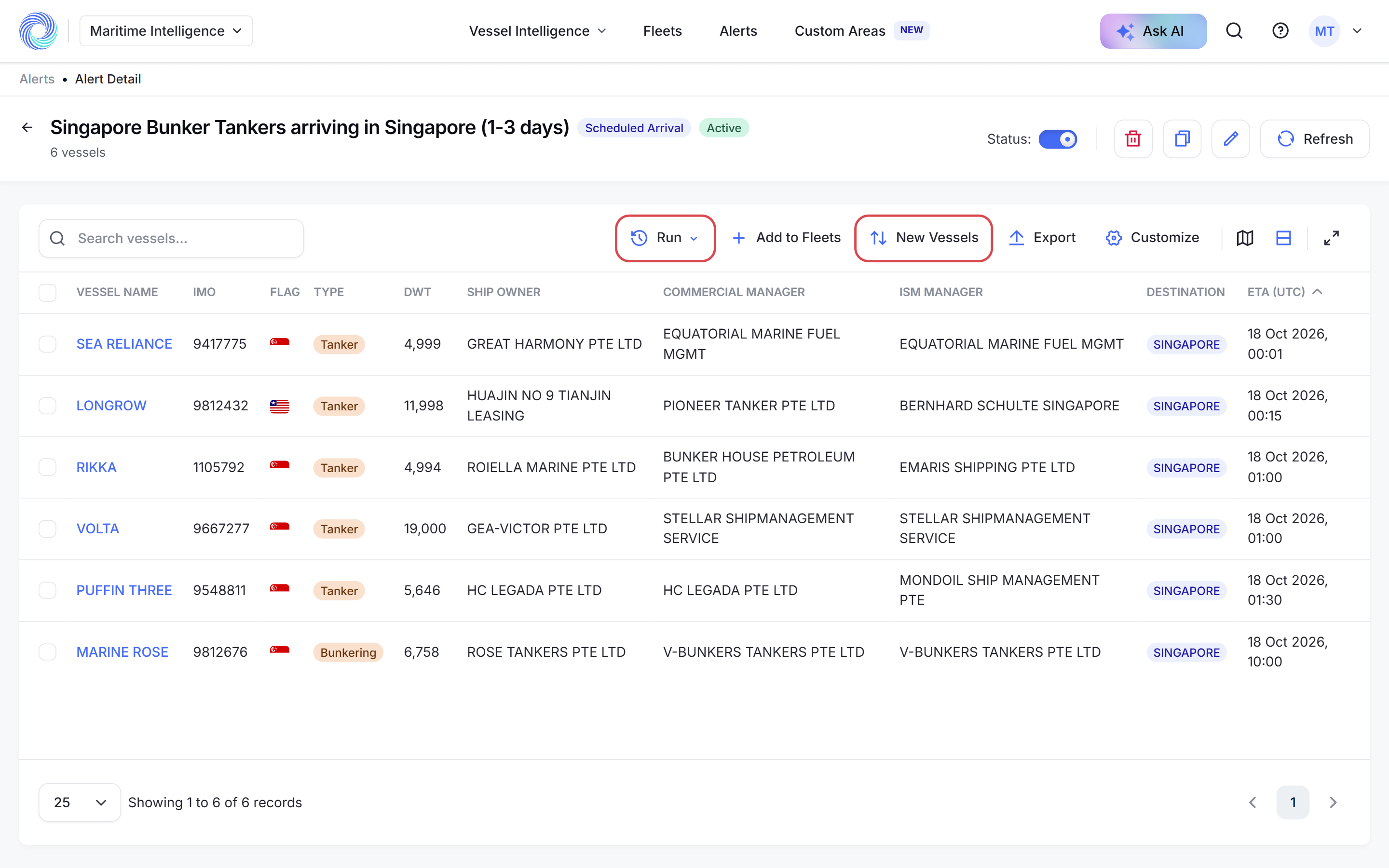Open the Alerts nav item
The height and width of the screenshot is (868, 1389).
tap(738, 31)
